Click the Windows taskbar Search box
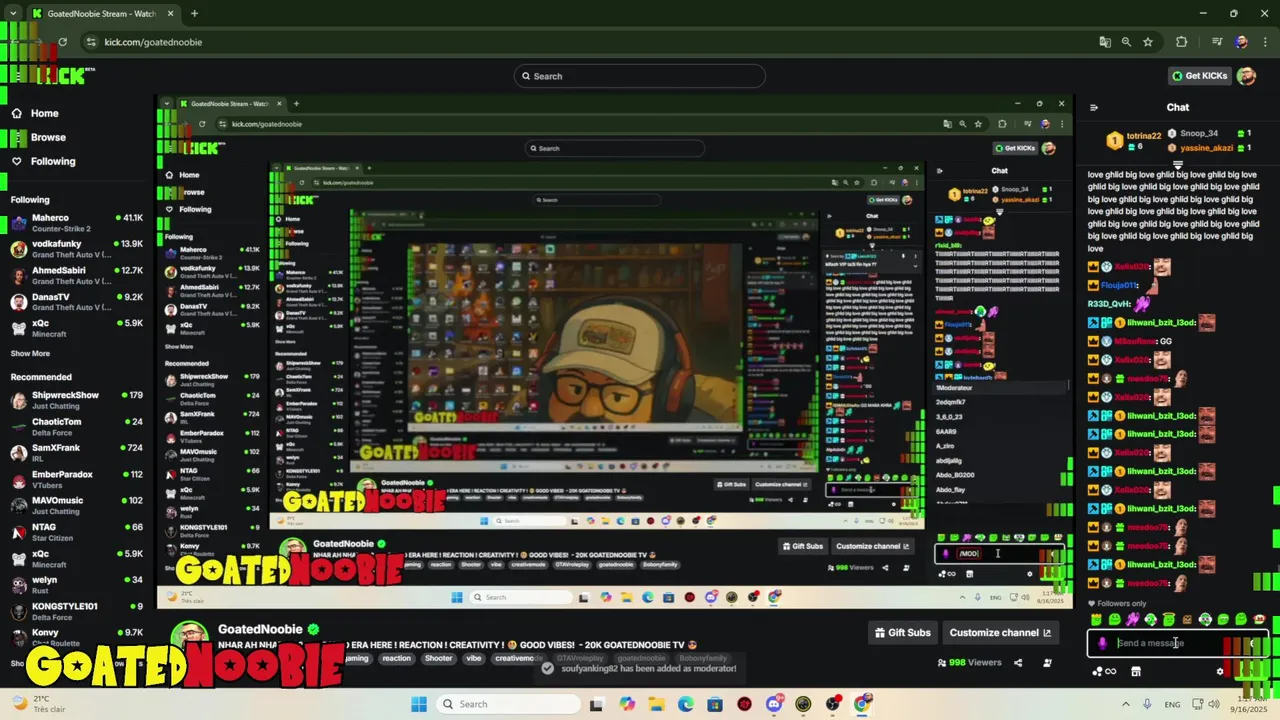 (x=506, y=704)
